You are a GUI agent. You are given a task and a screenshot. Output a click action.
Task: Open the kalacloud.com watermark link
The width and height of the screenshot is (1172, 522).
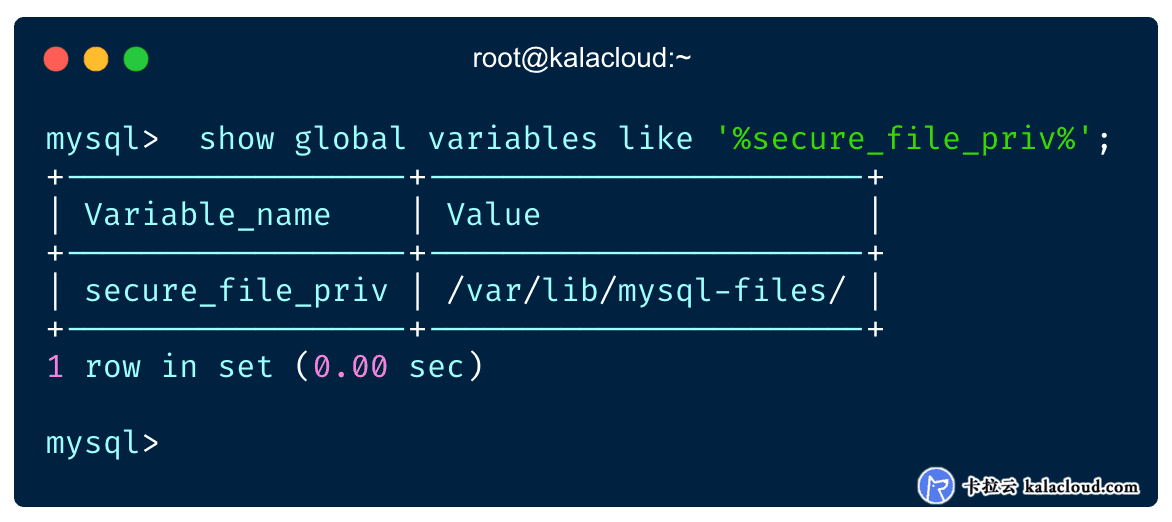coord(1081,487)
